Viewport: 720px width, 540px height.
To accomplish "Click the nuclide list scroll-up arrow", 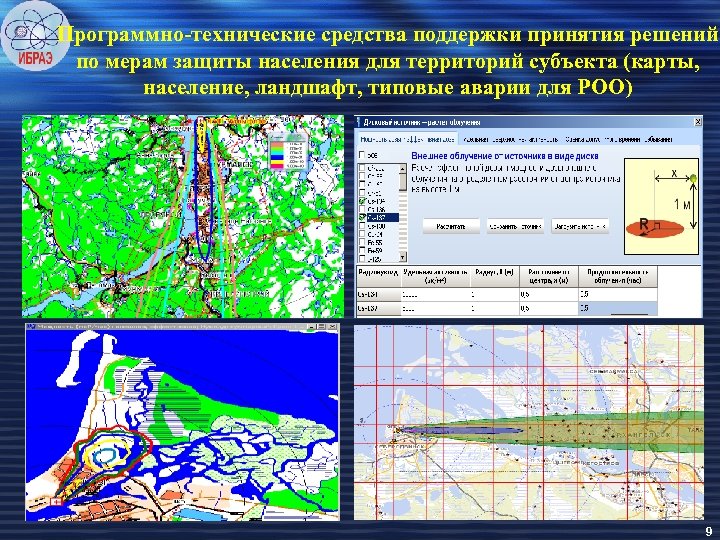I will click(403, 169).
